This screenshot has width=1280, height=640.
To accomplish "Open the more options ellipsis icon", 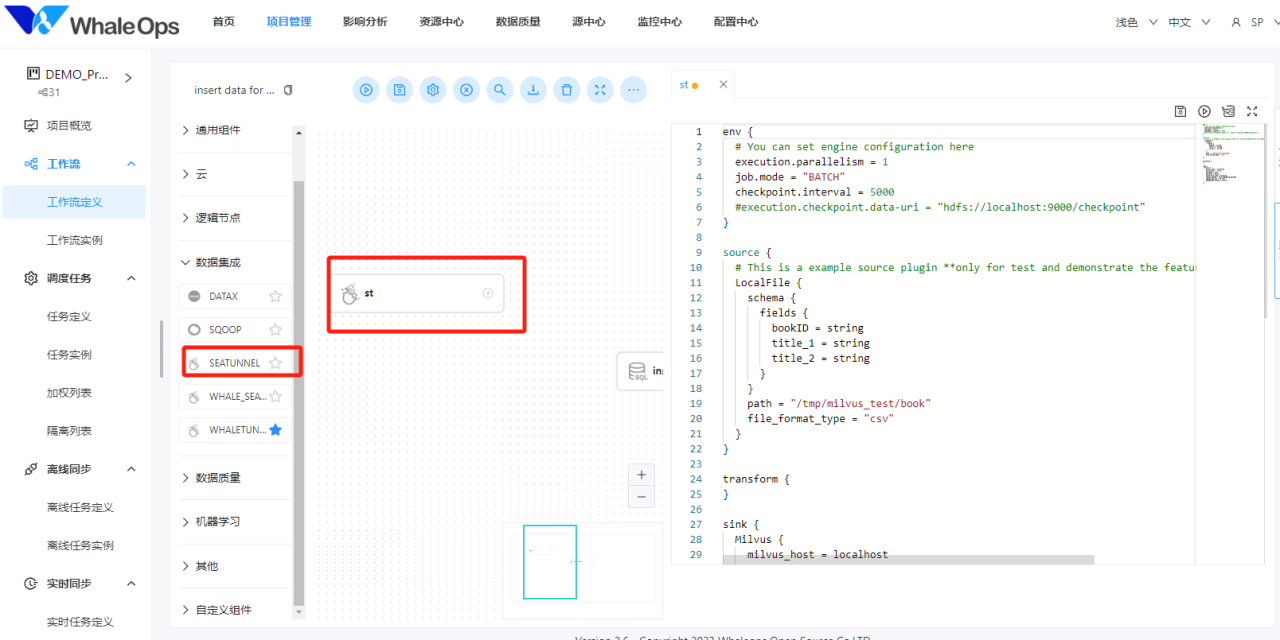I will click(634, 90).
